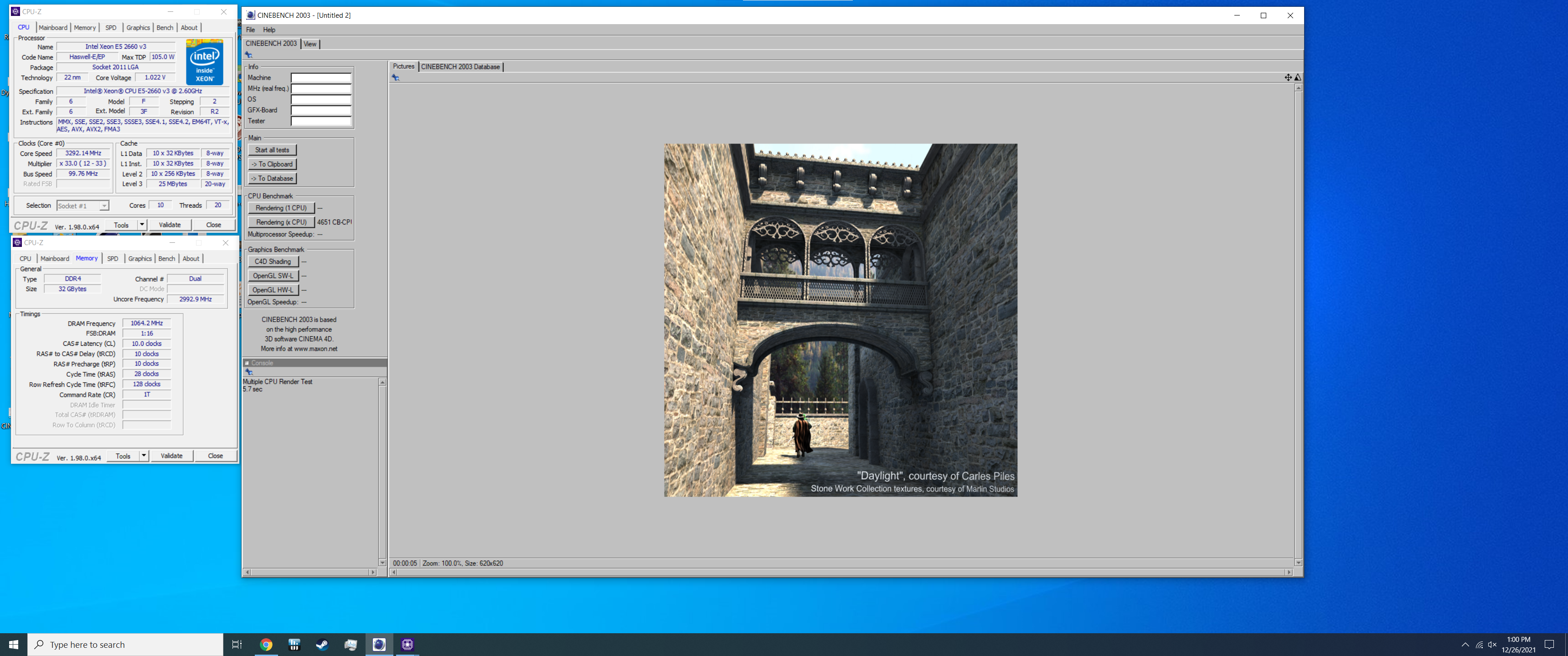Expand Tools dropdown arrow in bottom CPU-Z
Viewport: 1568px width, 656px height.
(x=144, y=455)
